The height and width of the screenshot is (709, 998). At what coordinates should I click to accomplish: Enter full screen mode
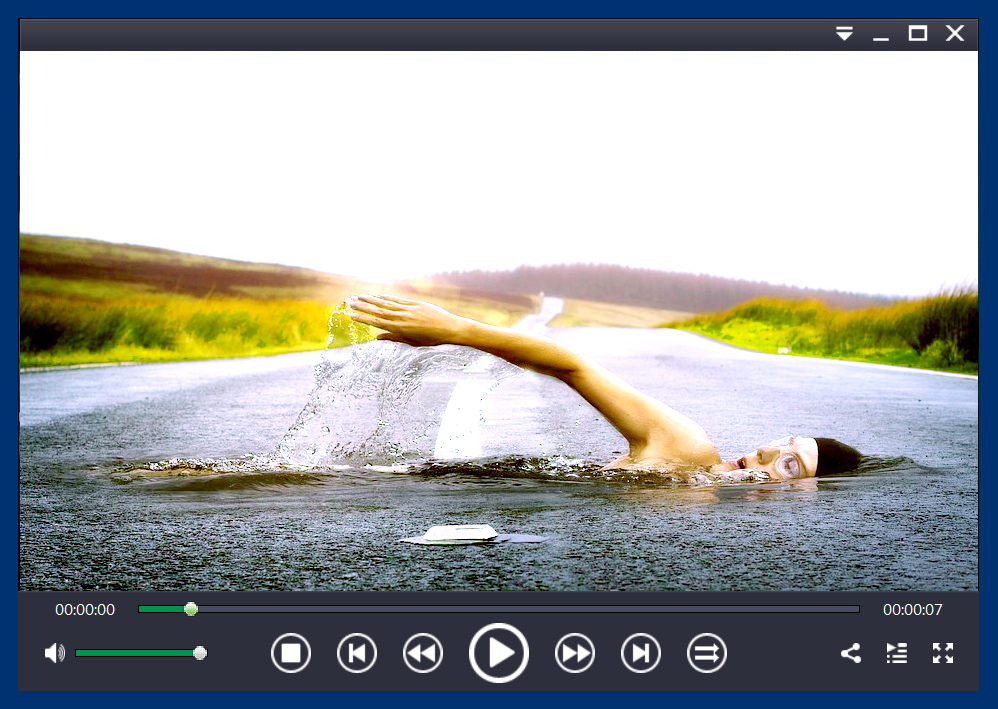[x=943, y=654]
